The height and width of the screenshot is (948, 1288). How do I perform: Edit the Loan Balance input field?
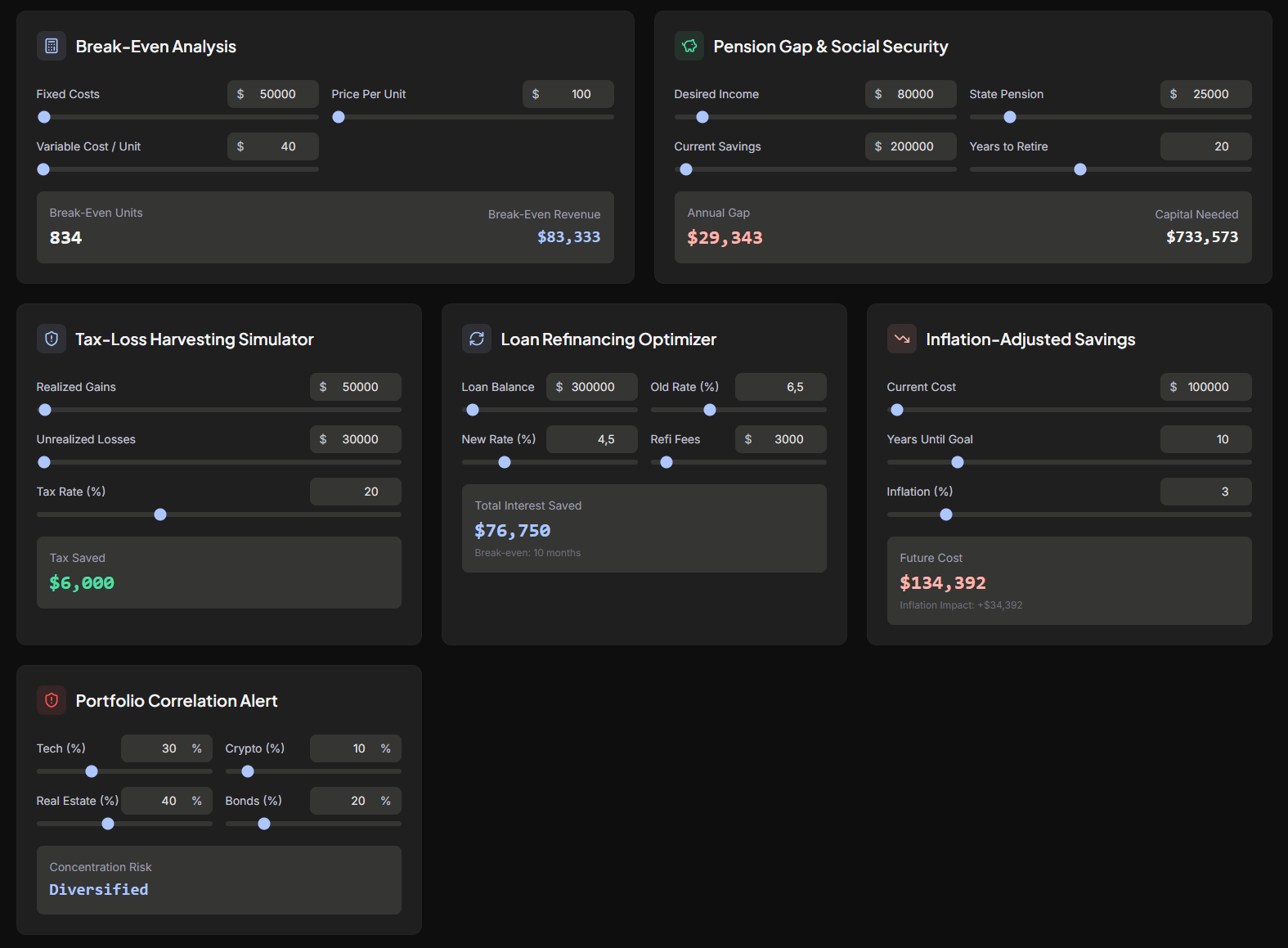(592, 387)
